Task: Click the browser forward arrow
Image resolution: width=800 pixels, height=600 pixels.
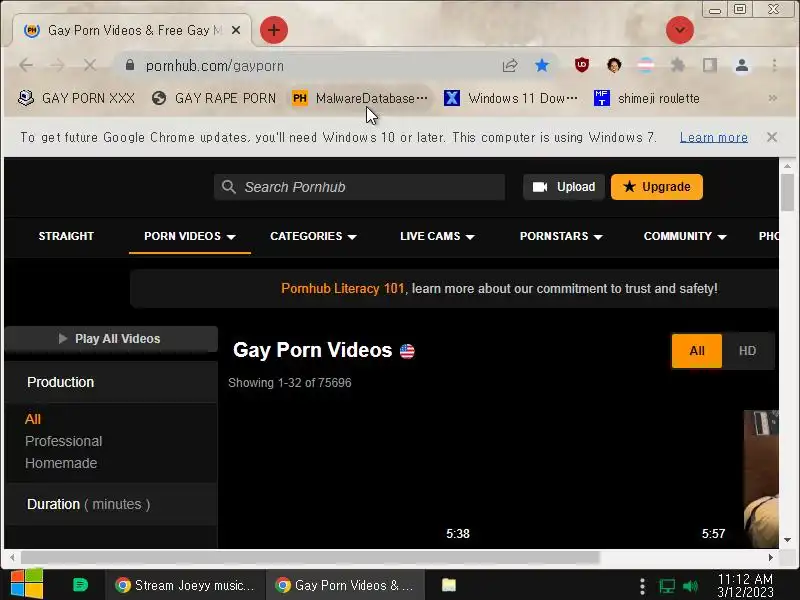Action: coord(58,65)
